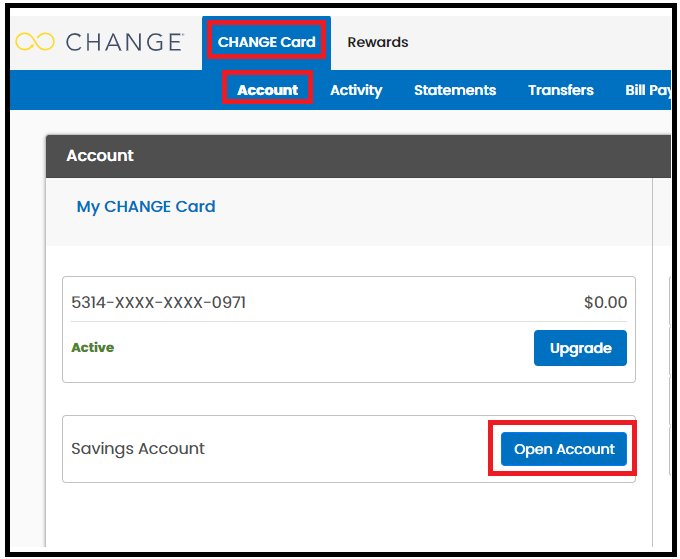This screenshot has width=680, height=559.
Task: Click the Account panel header
Action: (x=358, y=156)
